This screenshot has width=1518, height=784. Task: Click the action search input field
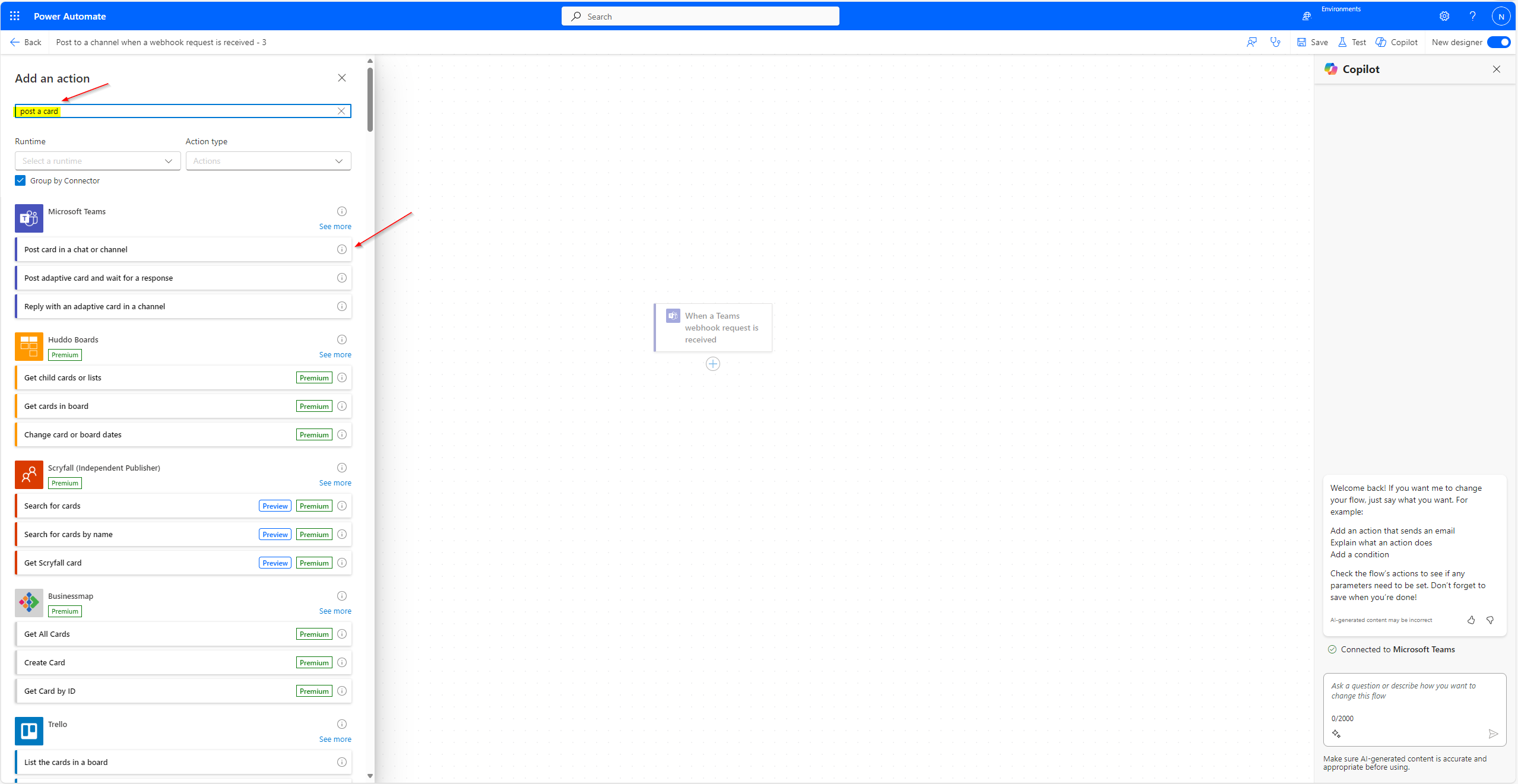pyautogui.click(x=183, y=111)
